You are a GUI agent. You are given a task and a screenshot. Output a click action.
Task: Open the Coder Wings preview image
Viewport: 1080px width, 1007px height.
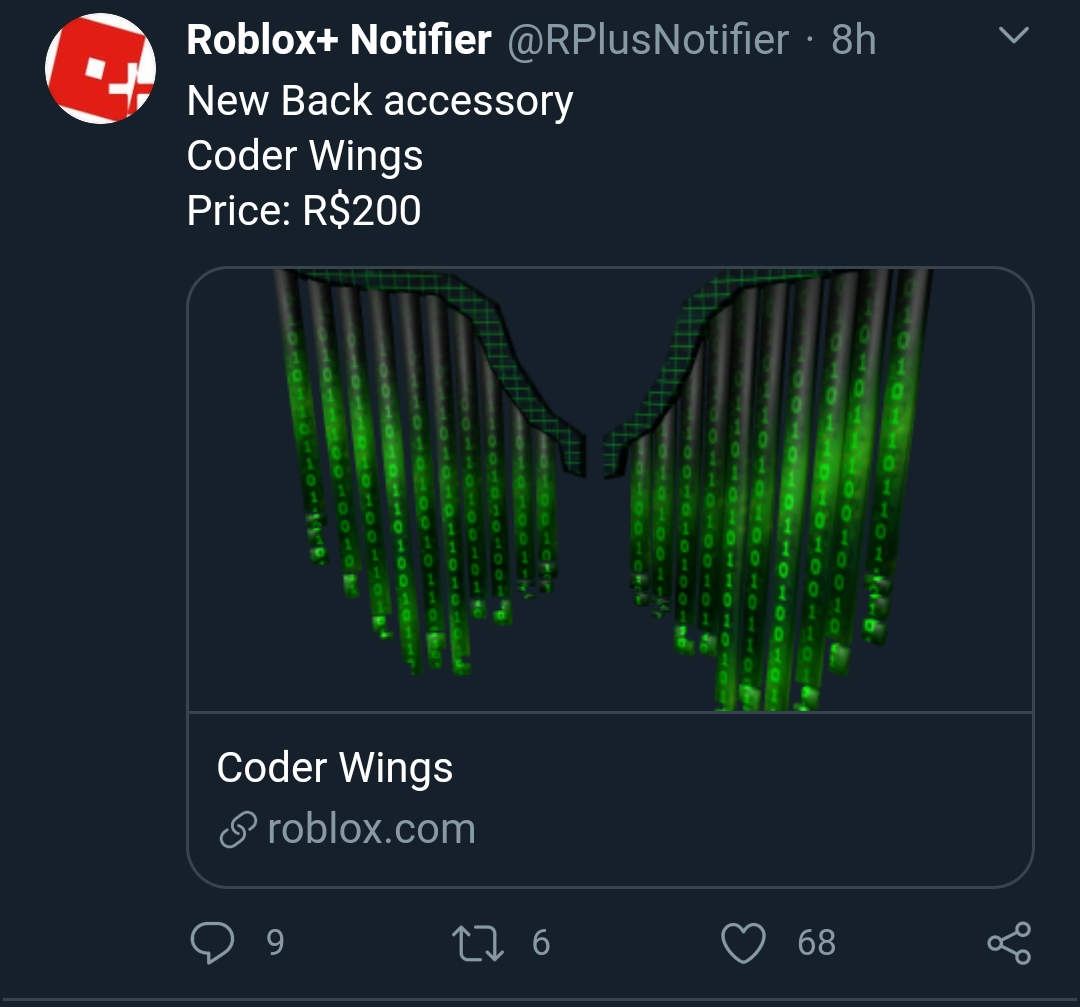pyautogui.click(x=610, y=490)
